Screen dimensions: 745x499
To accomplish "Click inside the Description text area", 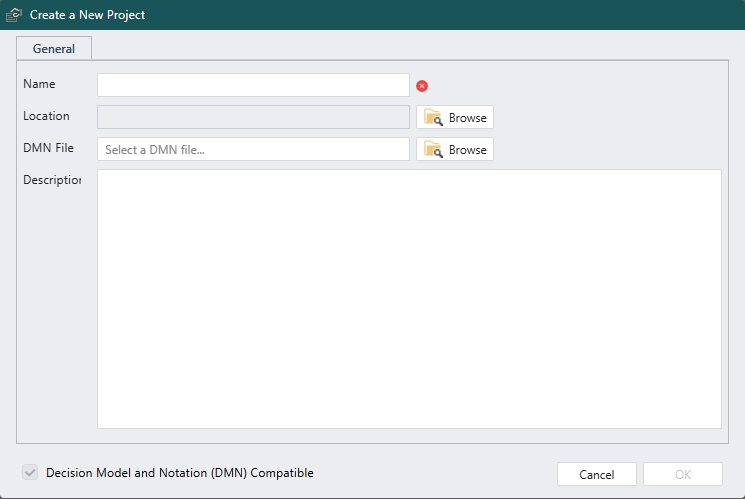I will (x=409, y=299).
